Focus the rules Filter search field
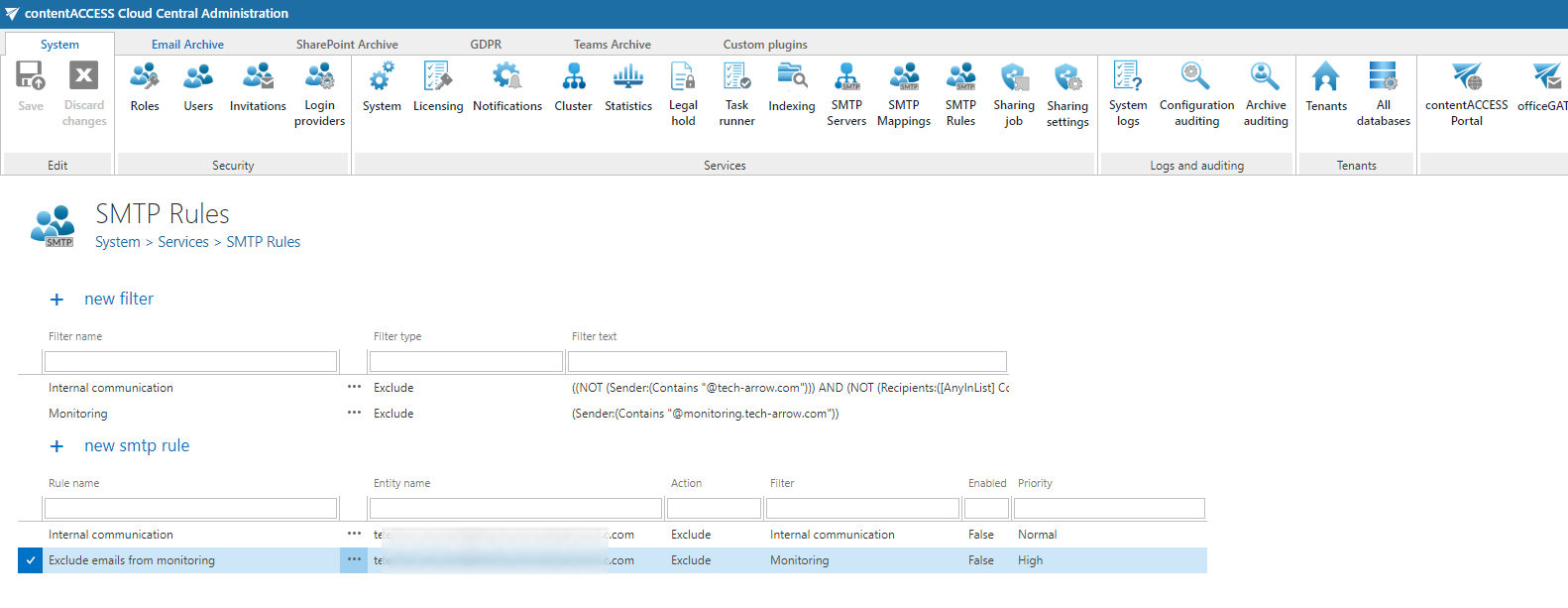Screen dimensions: 1568x608 [862, 509]
